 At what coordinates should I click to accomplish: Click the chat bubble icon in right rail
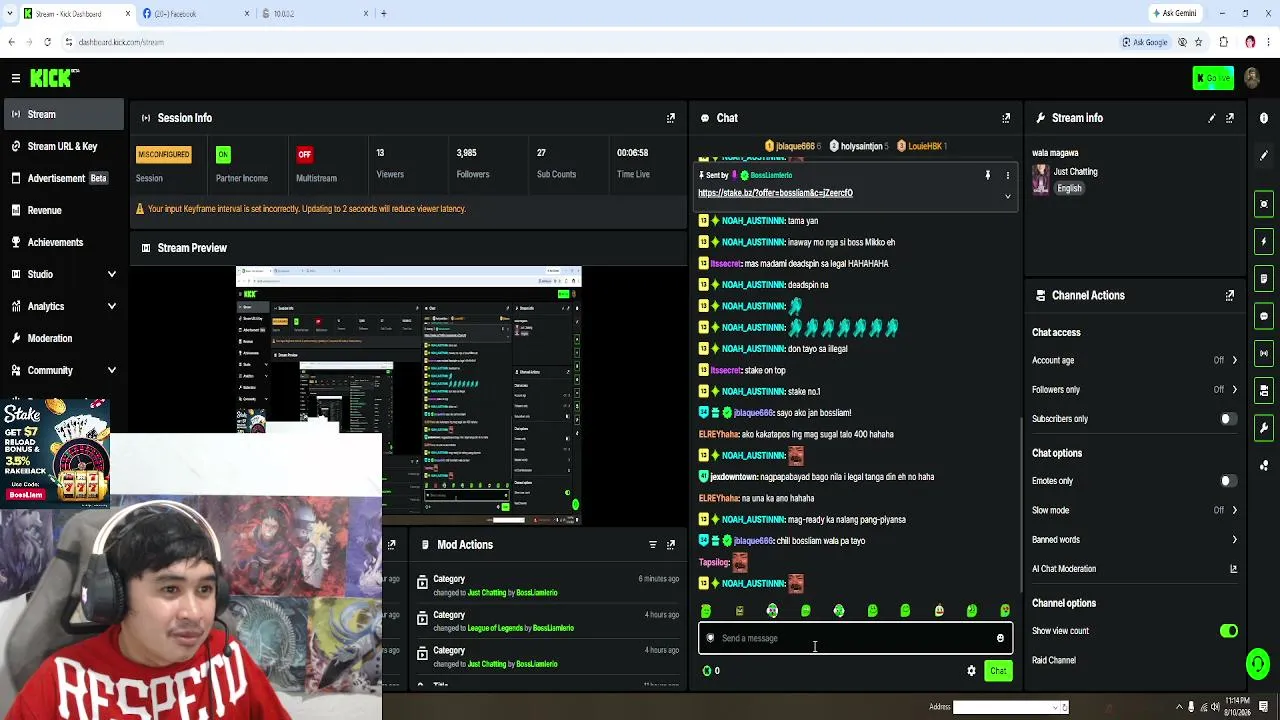click(1264, 316)
